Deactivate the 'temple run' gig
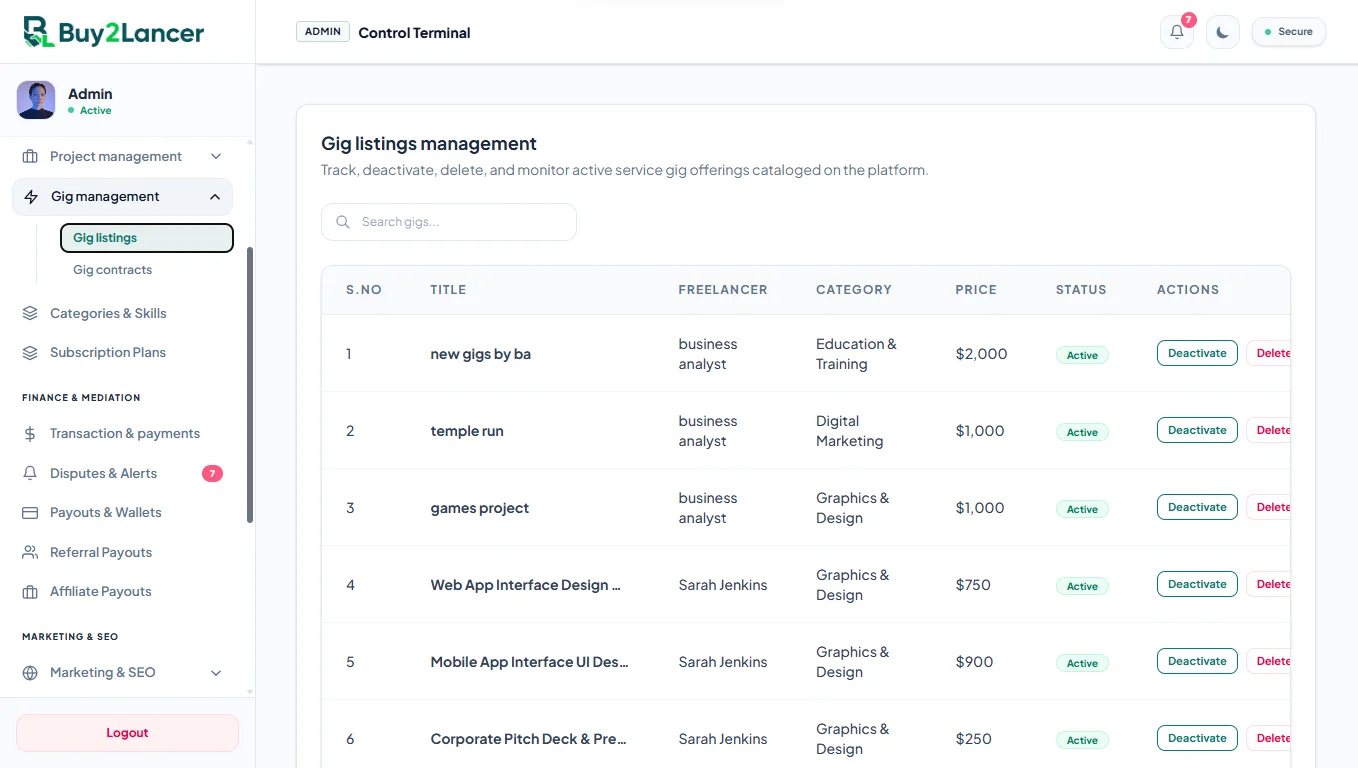The width and height of the screenshot is (1358, 768). (x=1197, y=430)
